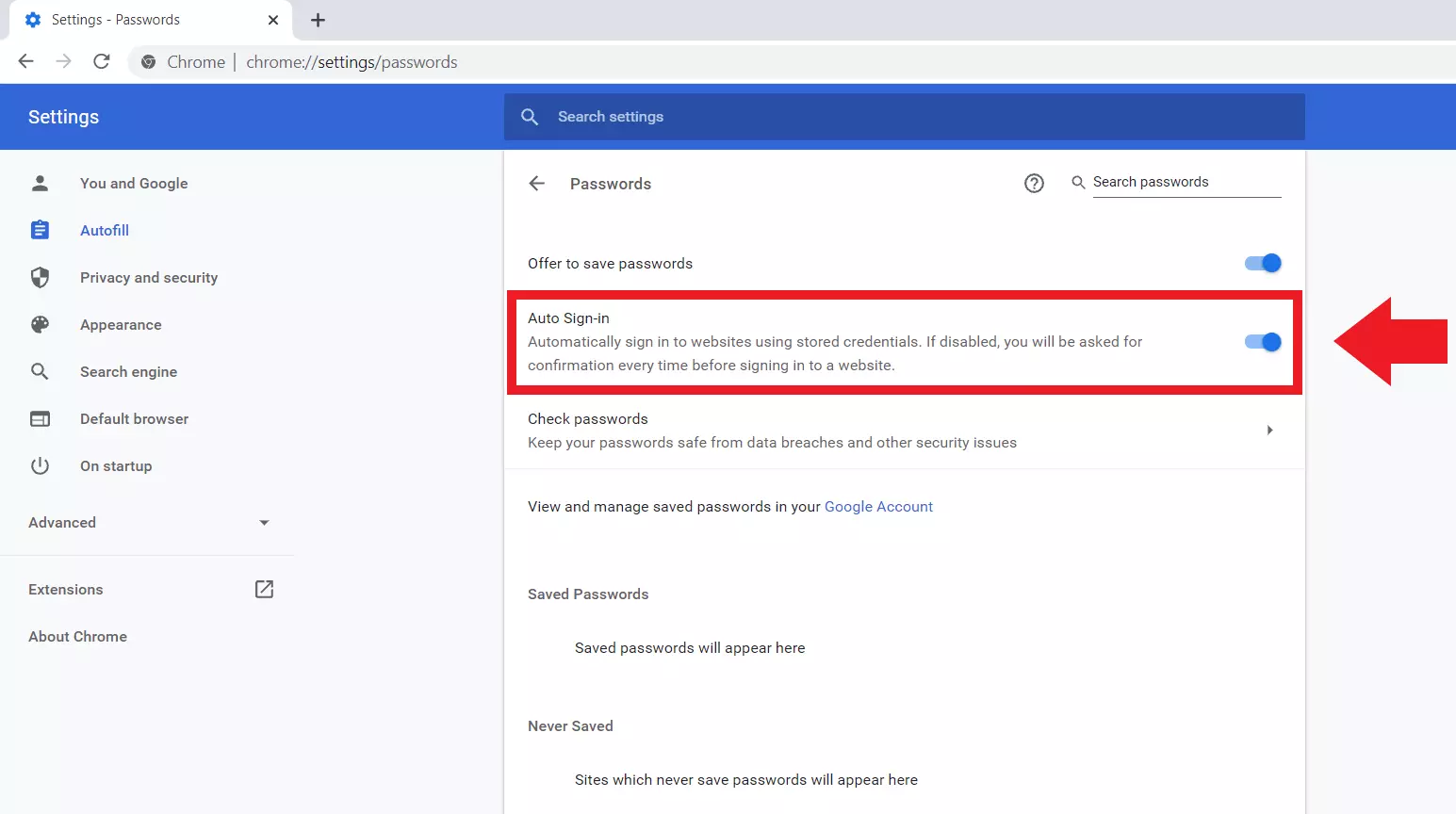Open the Extensions page
1456x814 pixels.
(65, 589)
